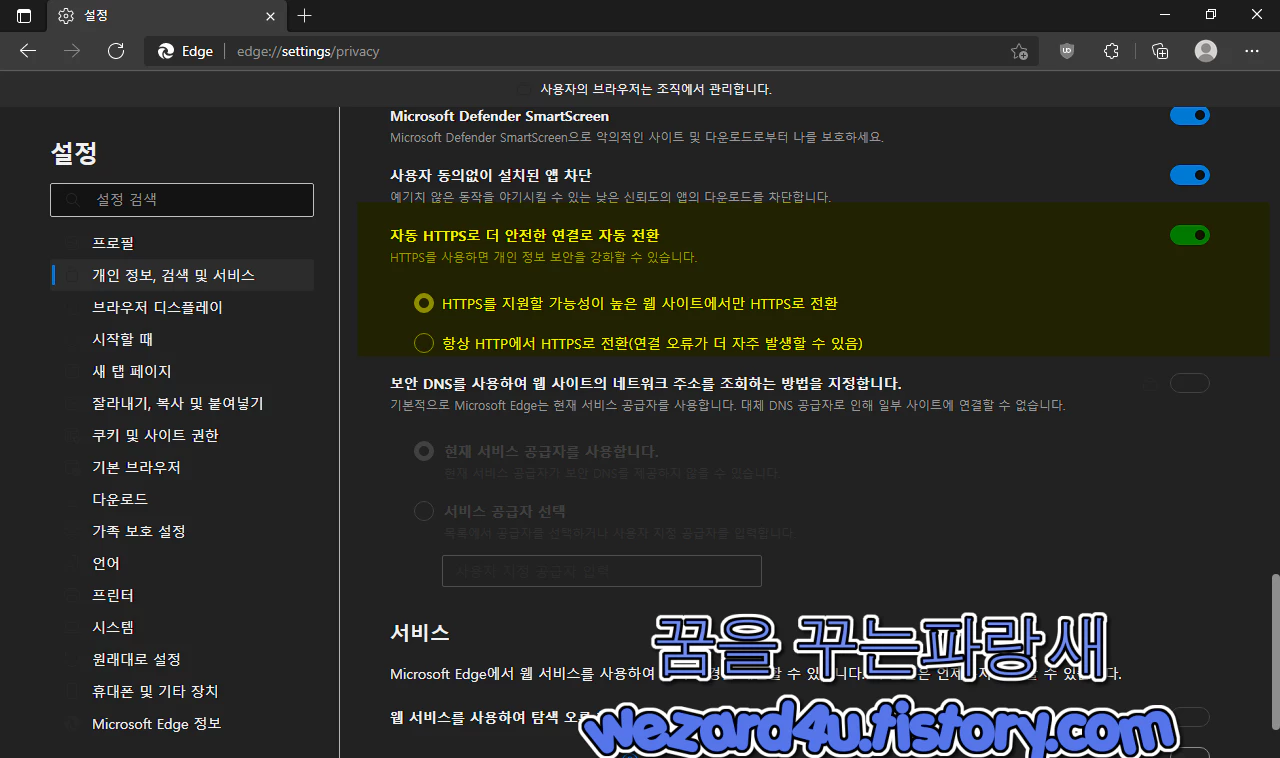Viewport: 1280px width, 758px height.
Task: Select HTTPS를 지원할 가능성이 높은 웹 사이트에서만 radio
Action: click(424, 303)
